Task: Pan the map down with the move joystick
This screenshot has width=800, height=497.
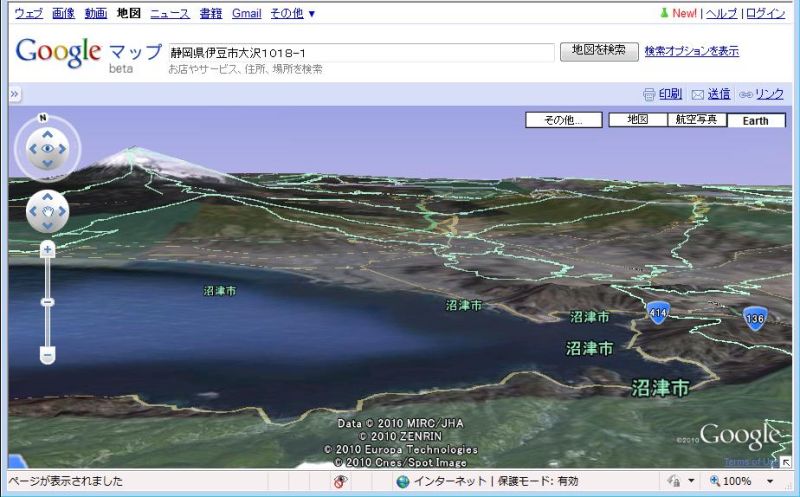Action: point(47,225)
